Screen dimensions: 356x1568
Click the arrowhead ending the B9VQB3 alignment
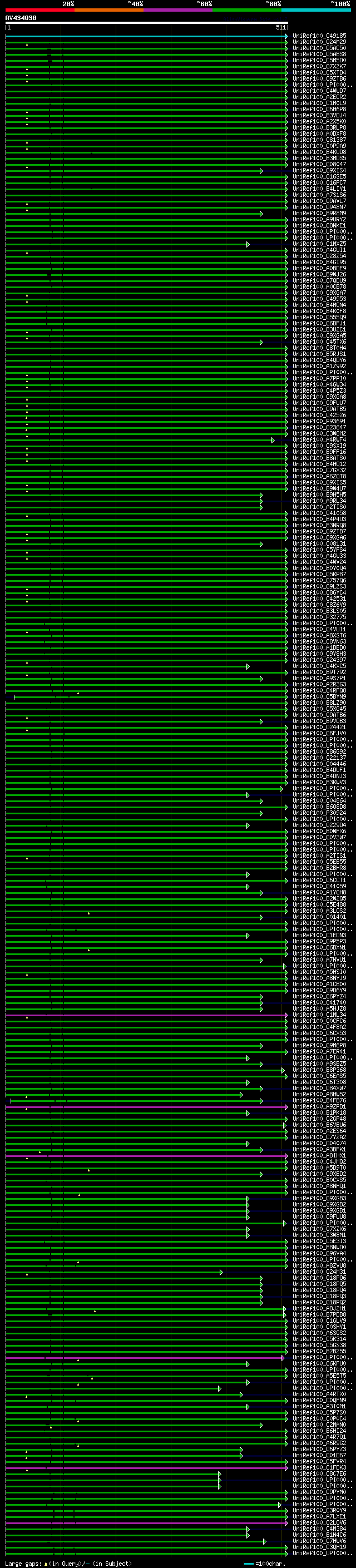tap(261, 721)
